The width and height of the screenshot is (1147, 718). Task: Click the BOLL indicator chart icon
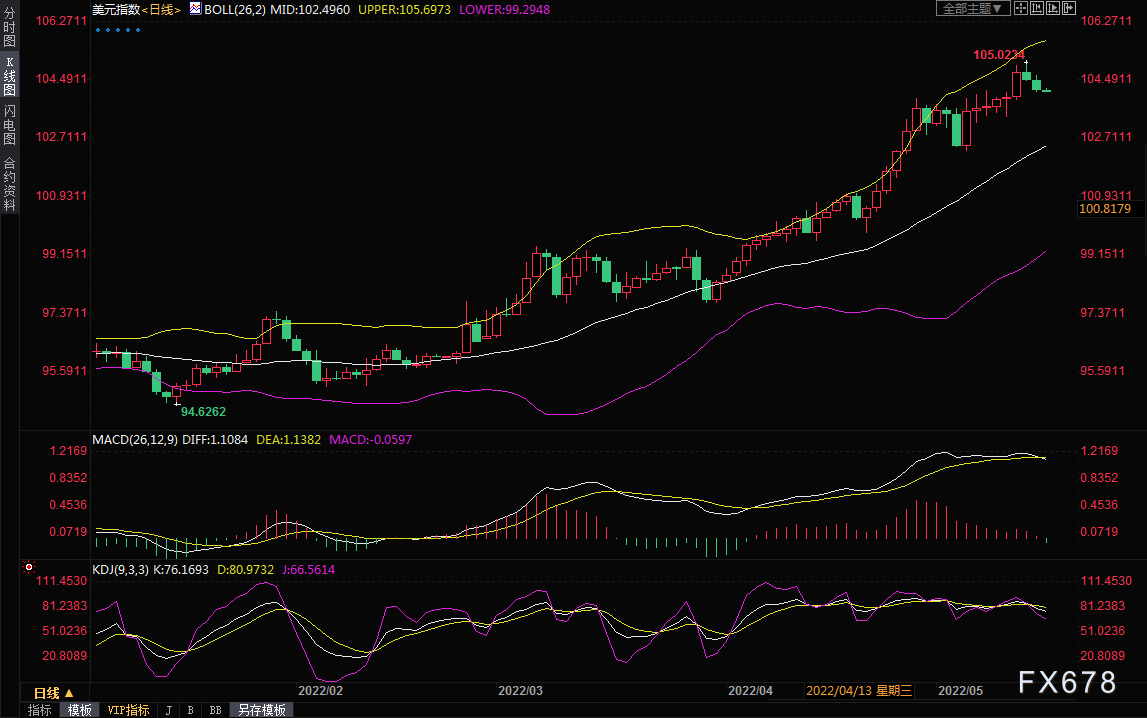point(196,9)
